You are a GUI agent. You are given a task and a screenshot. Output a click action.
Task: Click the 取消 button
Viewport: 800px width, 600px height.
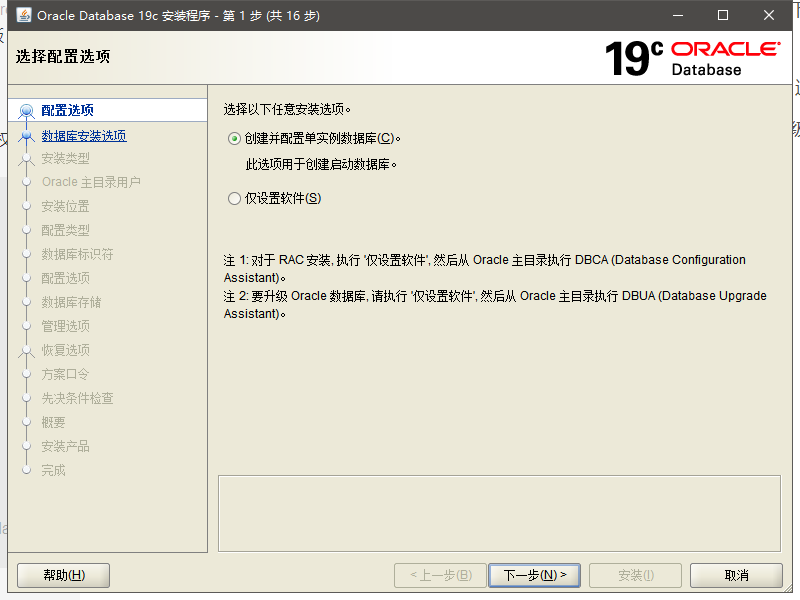coord(736,575)
